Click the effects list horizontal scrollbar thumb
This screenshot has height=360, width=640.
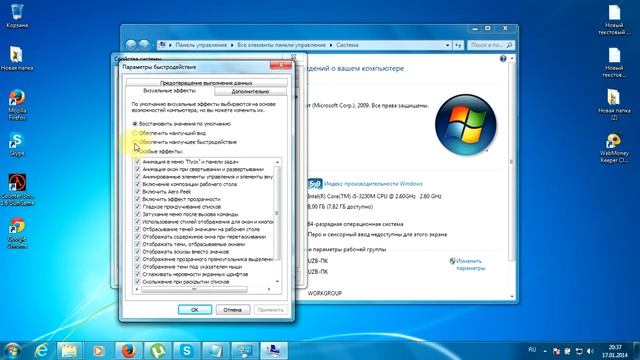pos(194,289)
